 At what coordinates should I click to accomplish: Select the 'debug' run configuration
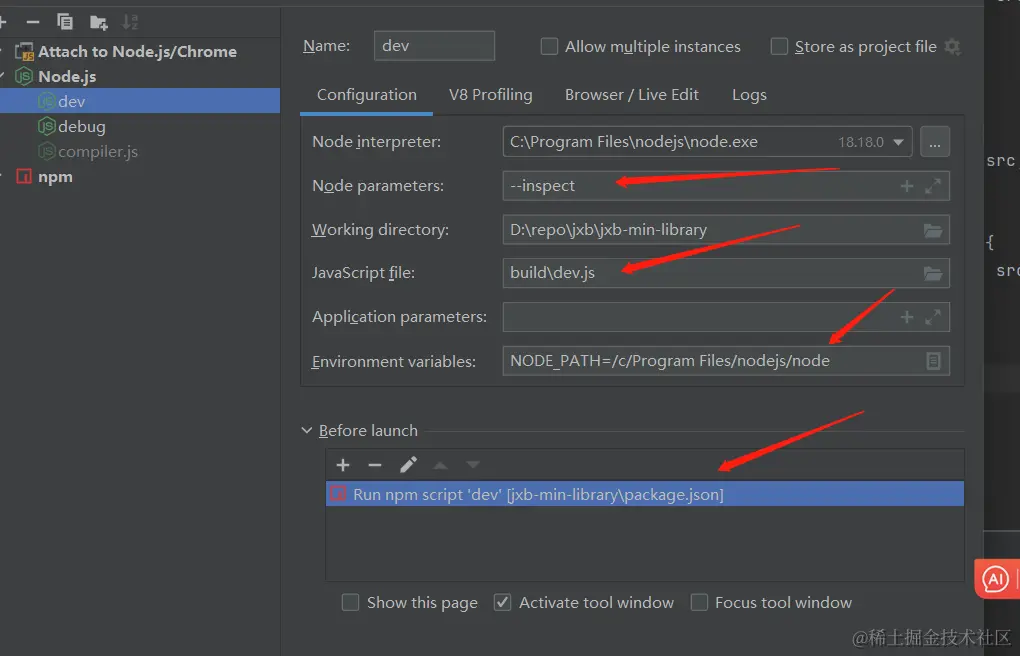pyautogui.click(x=81, y=126)
